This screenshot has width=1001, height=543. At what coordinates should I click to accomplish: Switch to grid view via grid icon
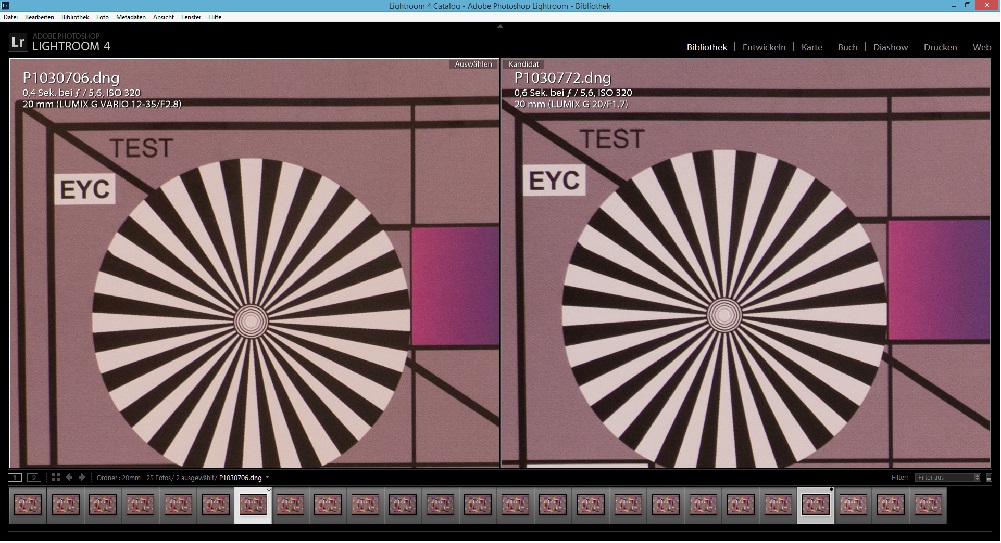tap(56, 477)
